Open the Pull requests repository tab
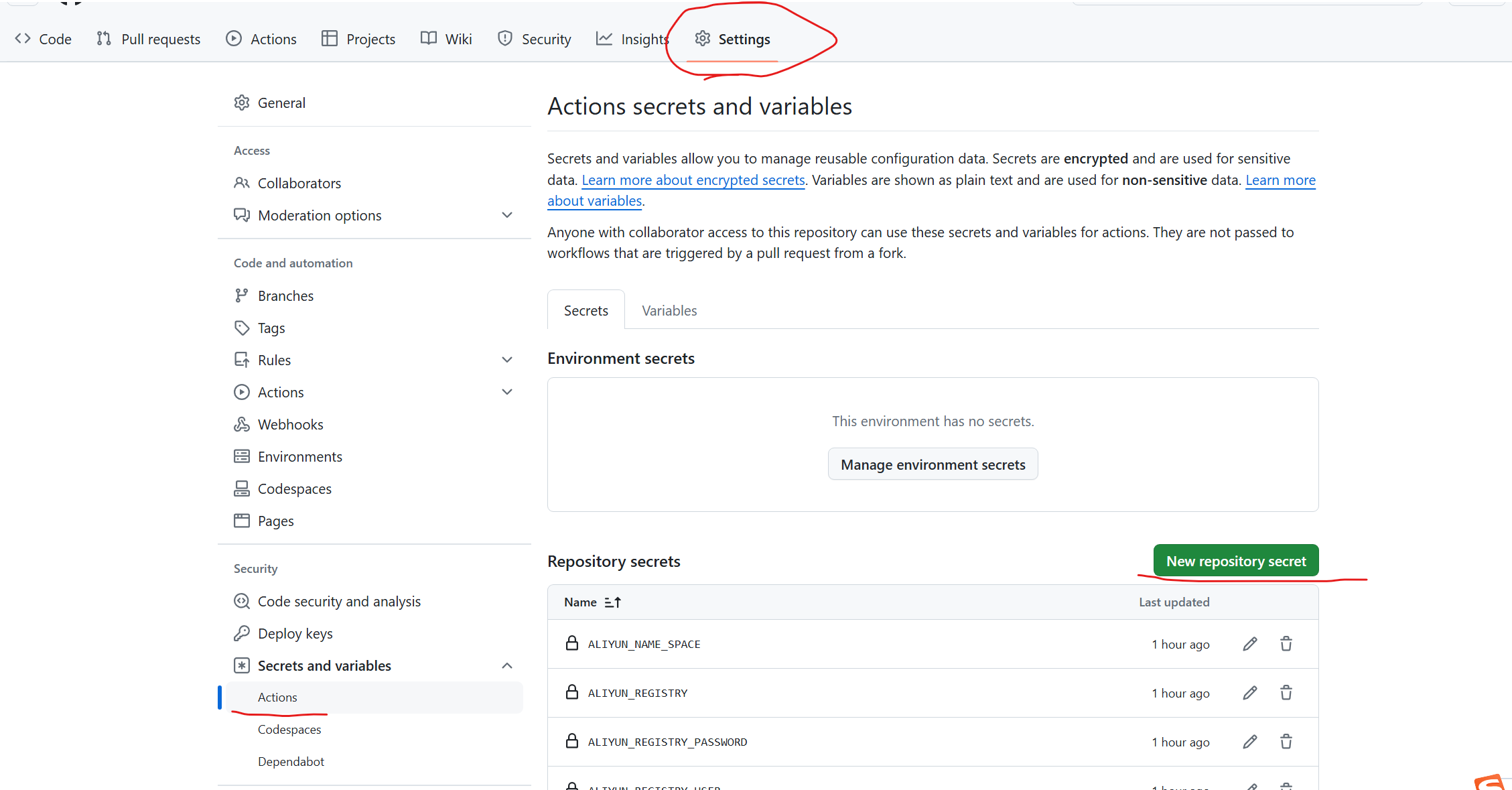The width and height of the screenshot is (1512, 790). tap(149, 39)
